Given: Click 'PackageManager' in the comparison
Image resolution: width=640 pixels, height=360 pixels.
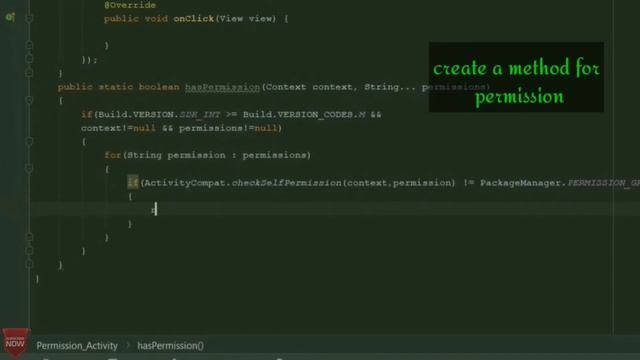Looking at the screenshot, I should tap(520, 182).
